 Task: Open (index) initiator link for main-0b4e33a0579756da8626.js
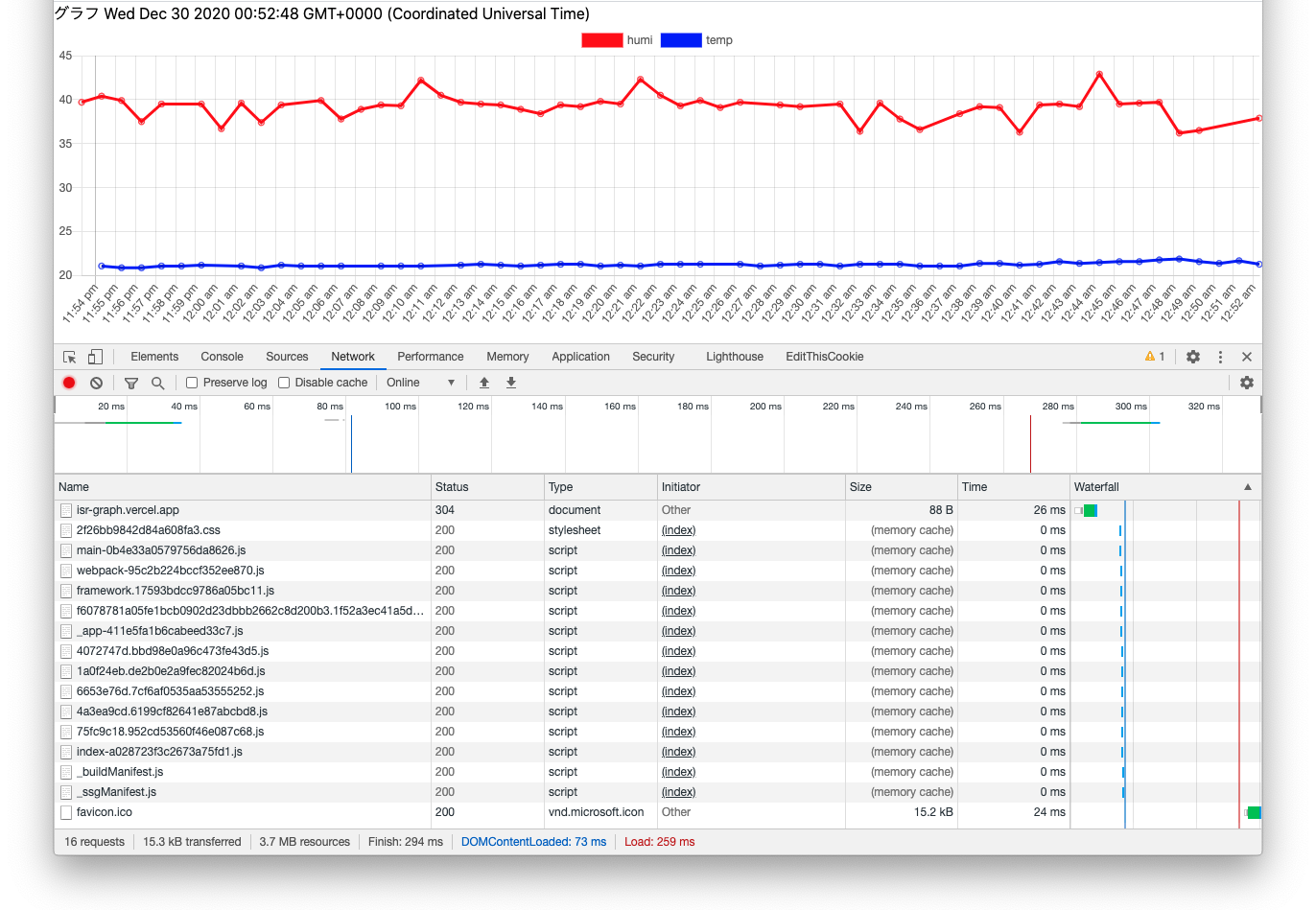[678, 550]
